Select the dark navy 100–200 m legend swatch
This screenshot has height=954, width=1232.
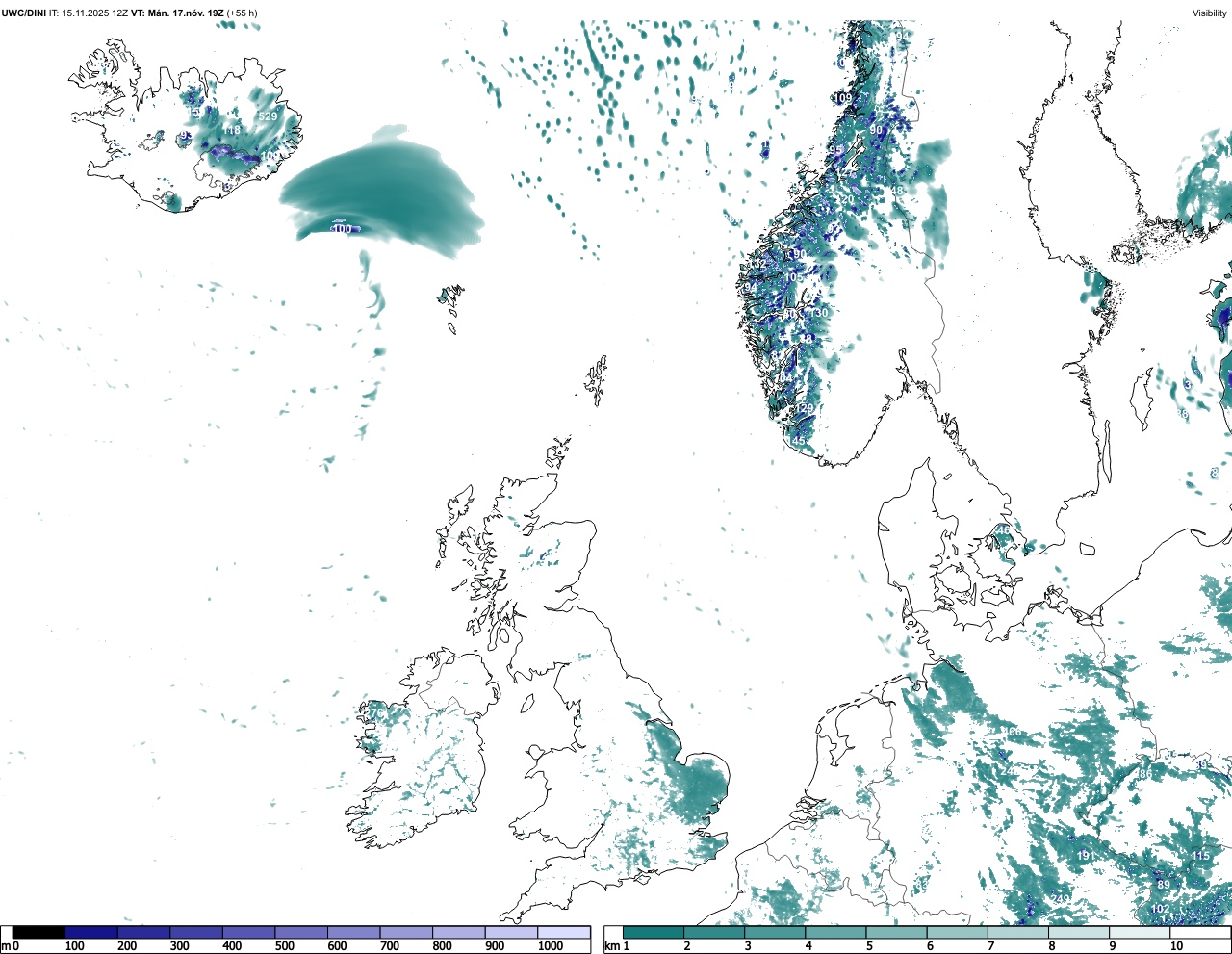point(91,932)
